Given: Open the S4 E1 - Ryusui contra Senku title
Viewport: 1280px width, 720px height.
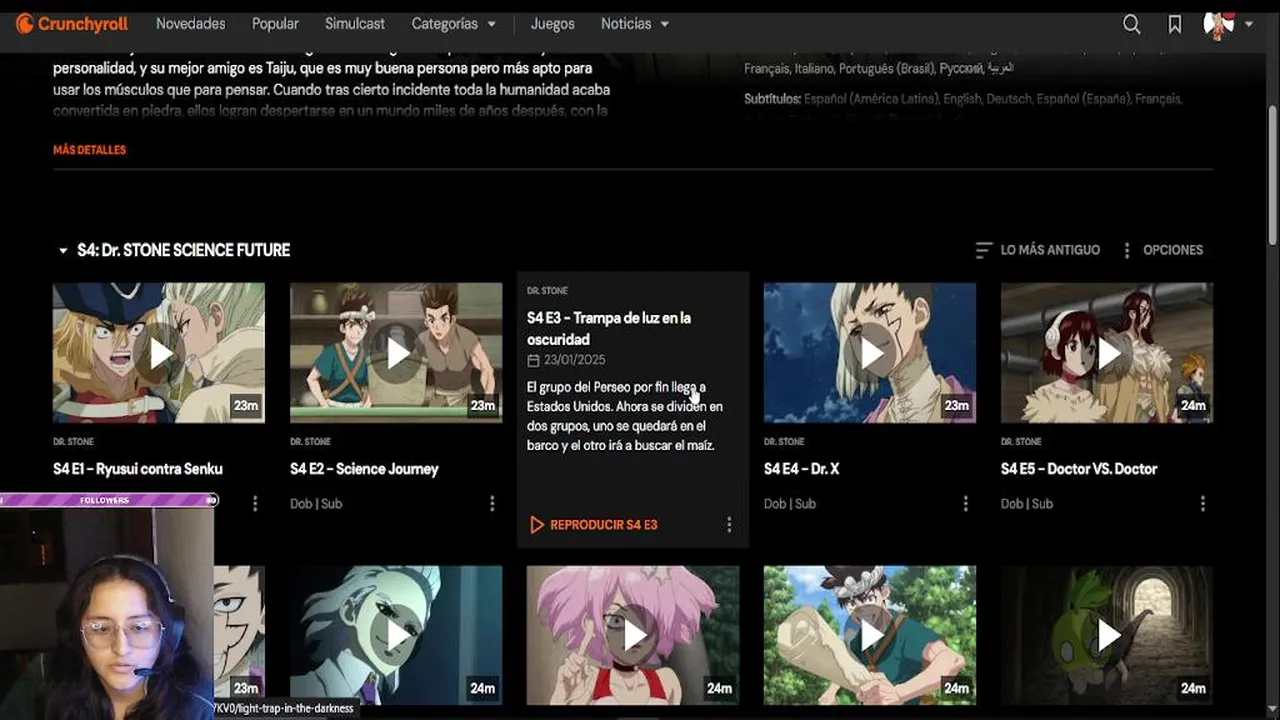Looking at the screenshot, I should pos(138,468).
